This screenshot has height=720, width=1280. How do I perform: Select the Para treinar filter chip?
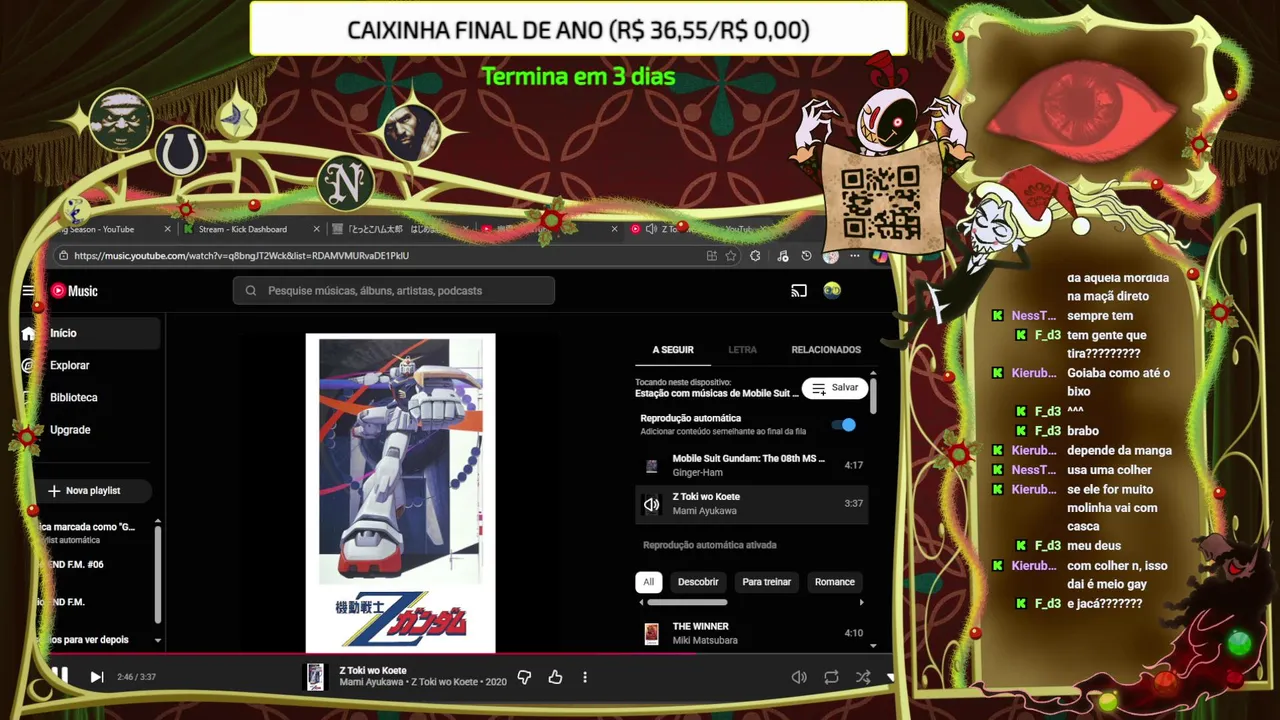[767, 582]
